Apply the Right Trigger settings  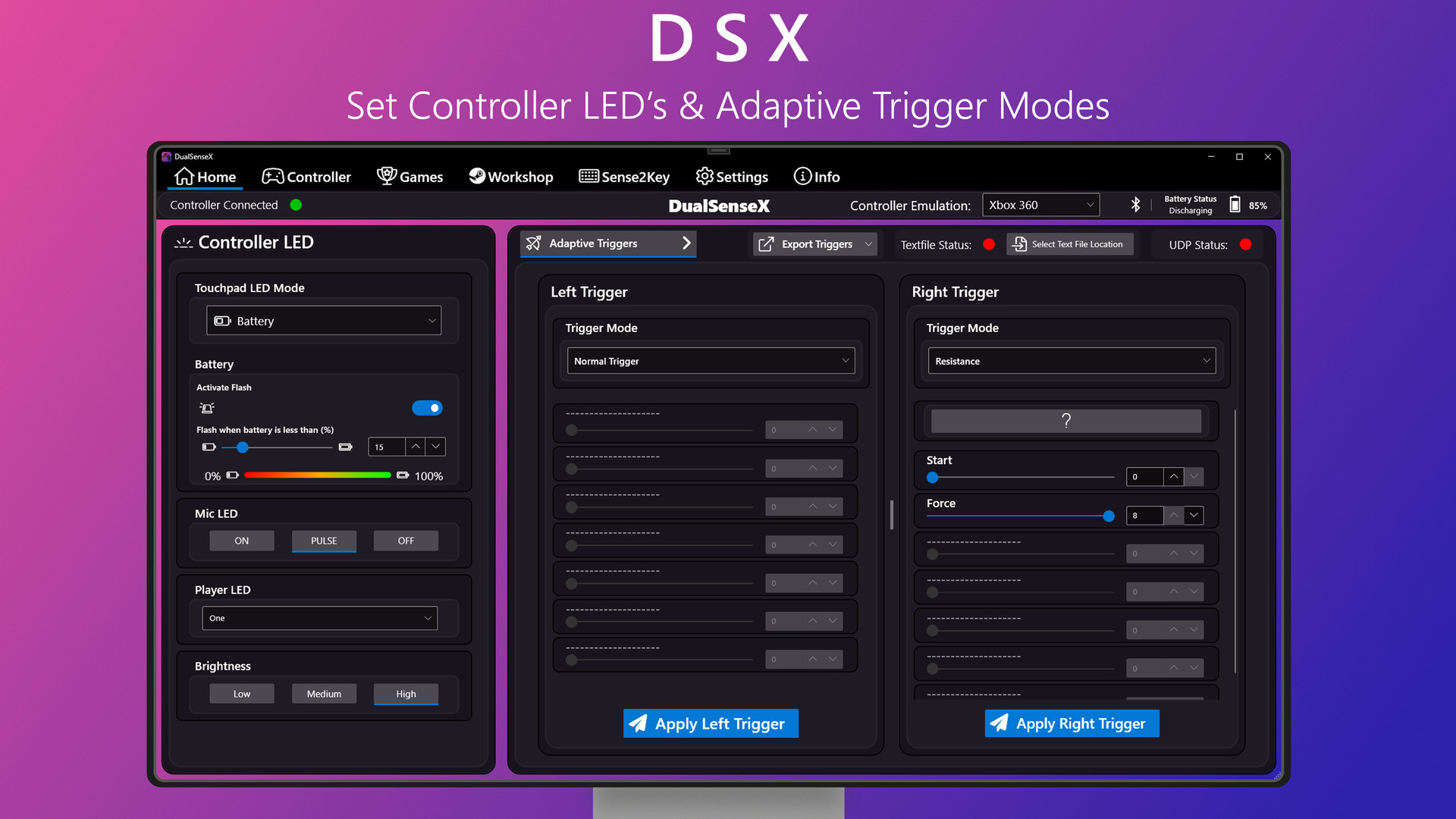[x=1069, y=722]
